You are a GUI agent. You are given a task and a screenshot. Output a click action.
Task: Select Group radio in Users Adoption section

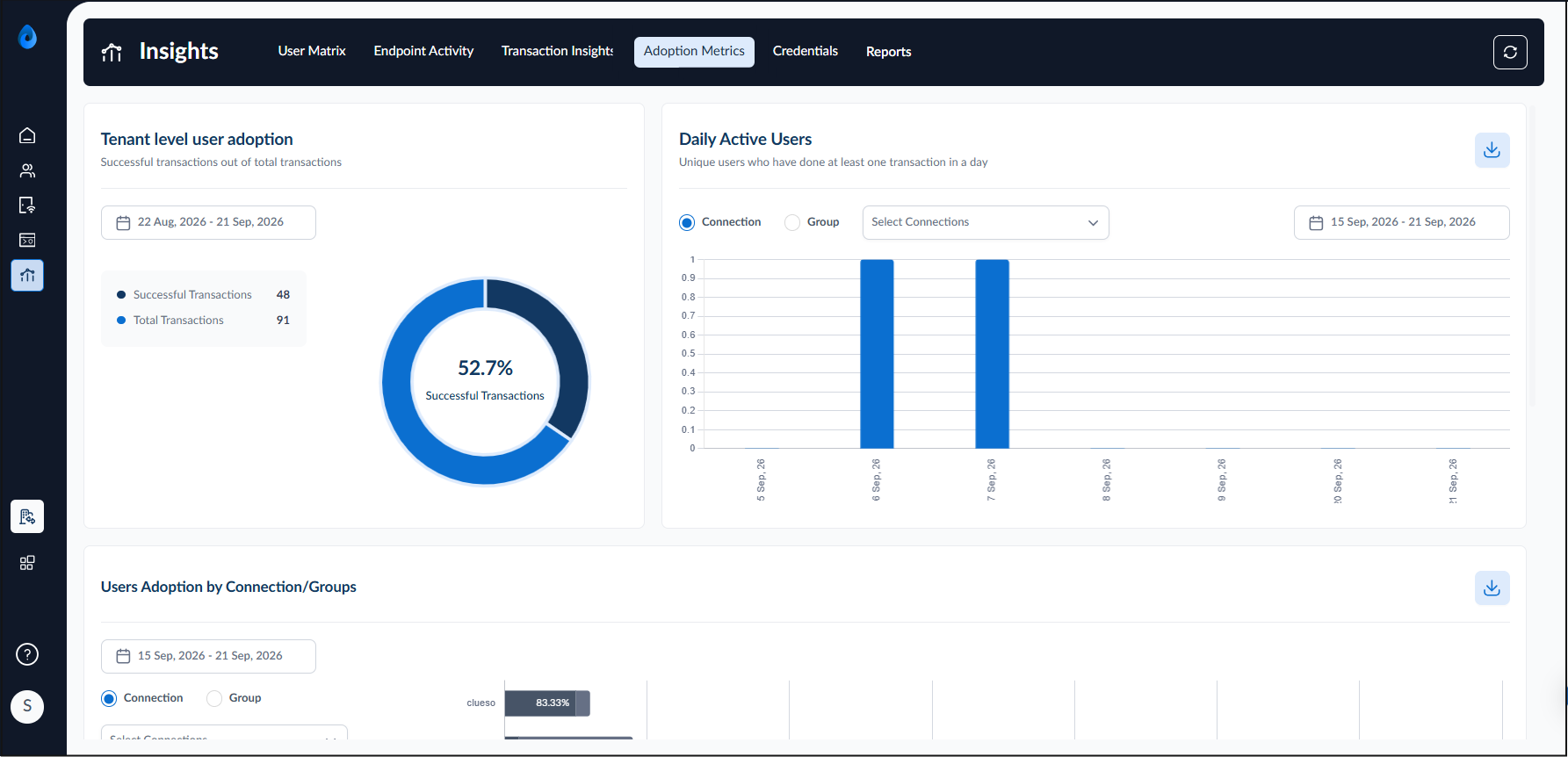(x=214, y=699)
